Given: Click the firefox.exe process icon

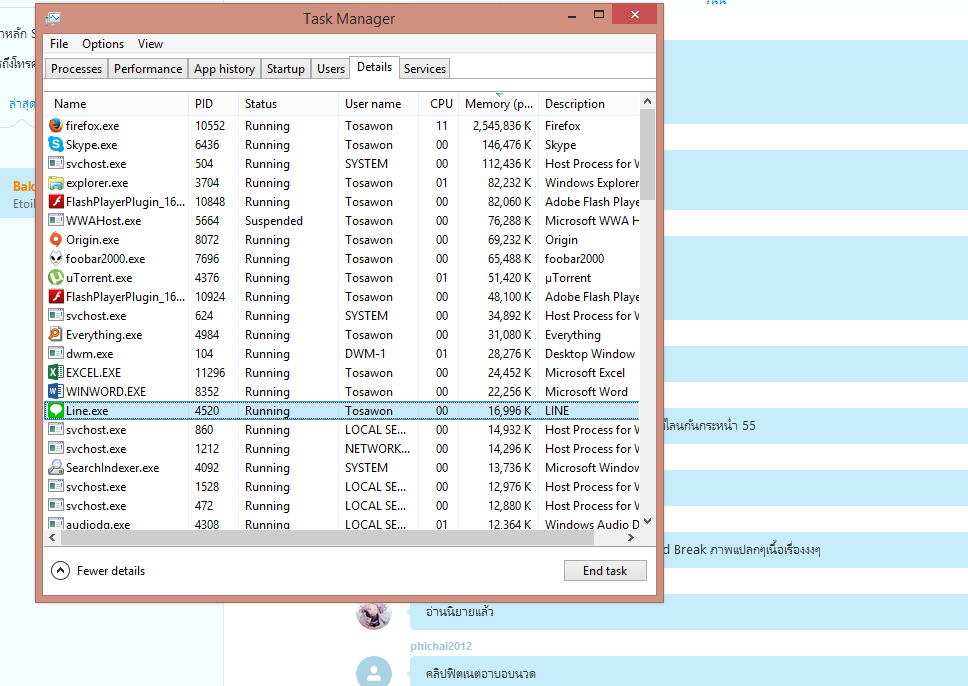Looking at the screenshot, I should tap(56, 125).
